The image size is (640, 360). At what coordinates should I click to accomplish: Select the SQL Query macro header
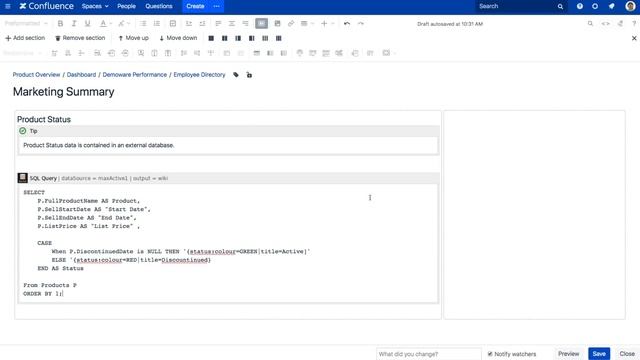[228, 178]
